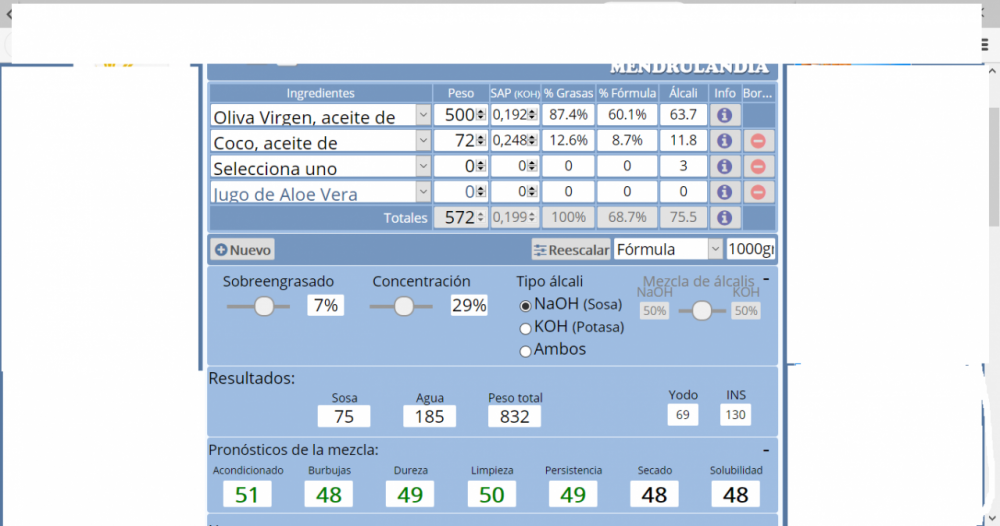Open the Selecciona uno ingredient dropdown
Image resolution: width=1000 pixels, height=526 pixels.
422,167
